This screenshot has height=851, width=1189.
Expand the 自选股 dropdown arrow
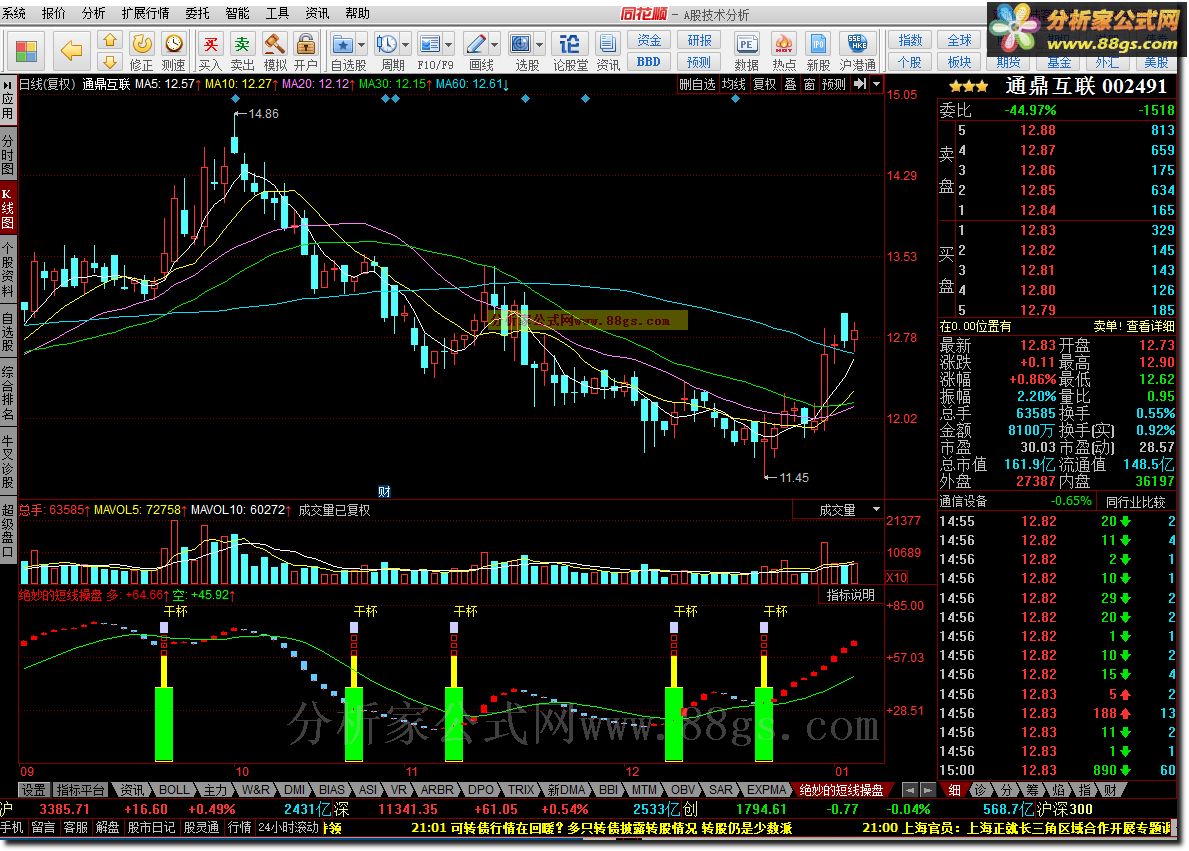click(362, 44)
